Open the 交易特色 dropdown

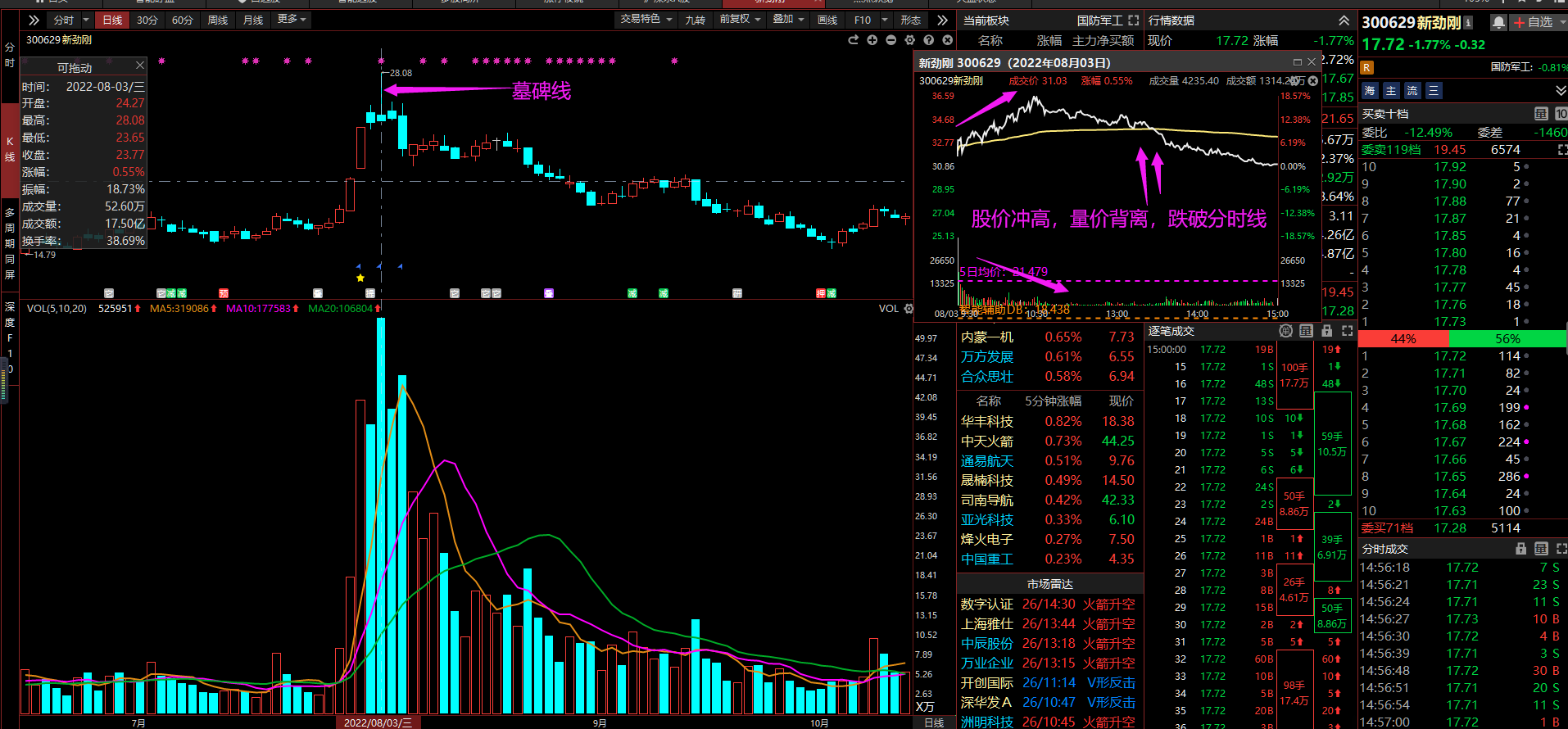click(646, 20)
